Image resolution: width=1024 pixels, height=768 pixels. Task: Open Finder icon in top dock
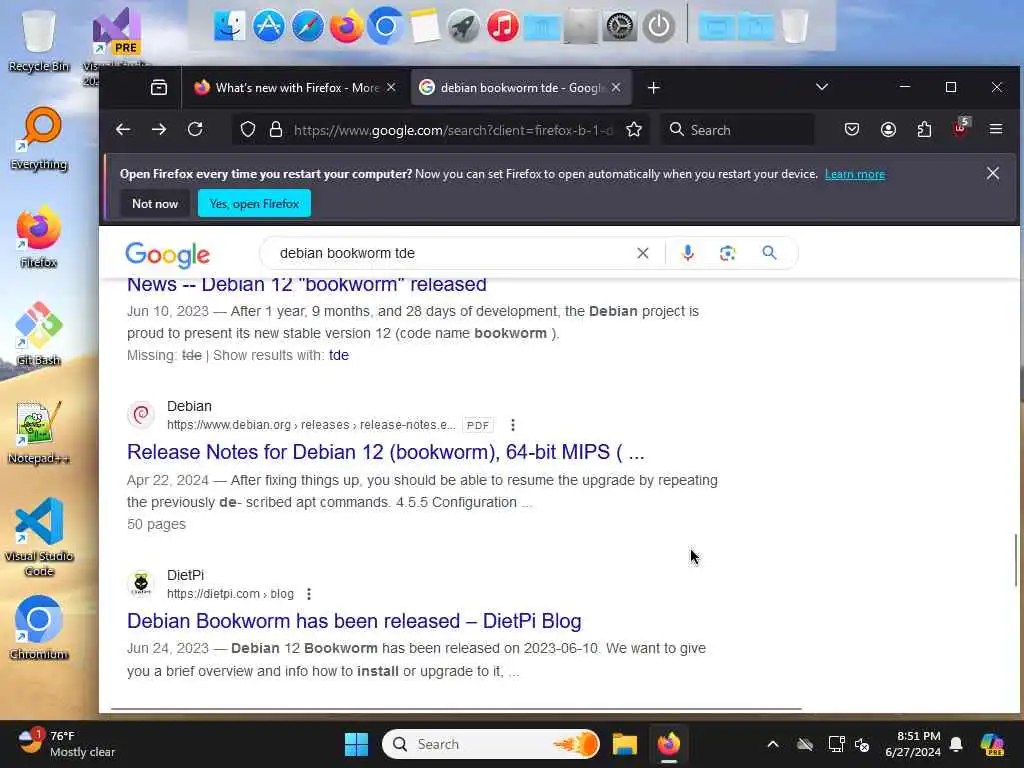pyautogui.click(x=229, y=27)
